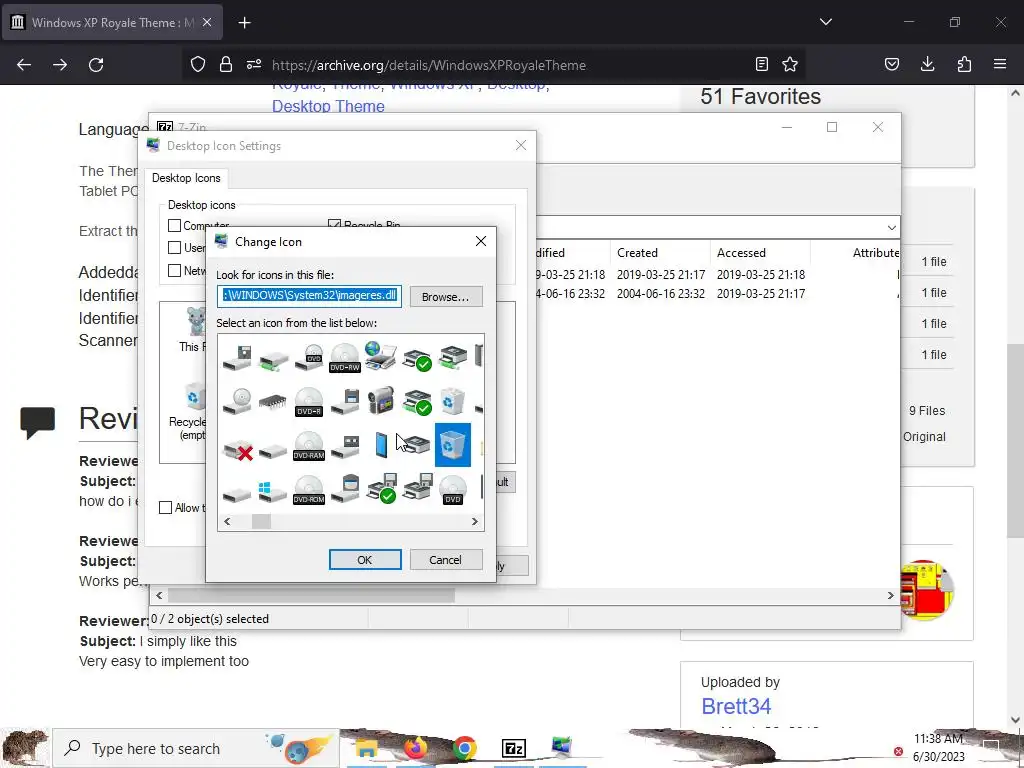1024x768 pixels.
Task: Click Browse to pick an icon file
Action: [x=445, y=297]
